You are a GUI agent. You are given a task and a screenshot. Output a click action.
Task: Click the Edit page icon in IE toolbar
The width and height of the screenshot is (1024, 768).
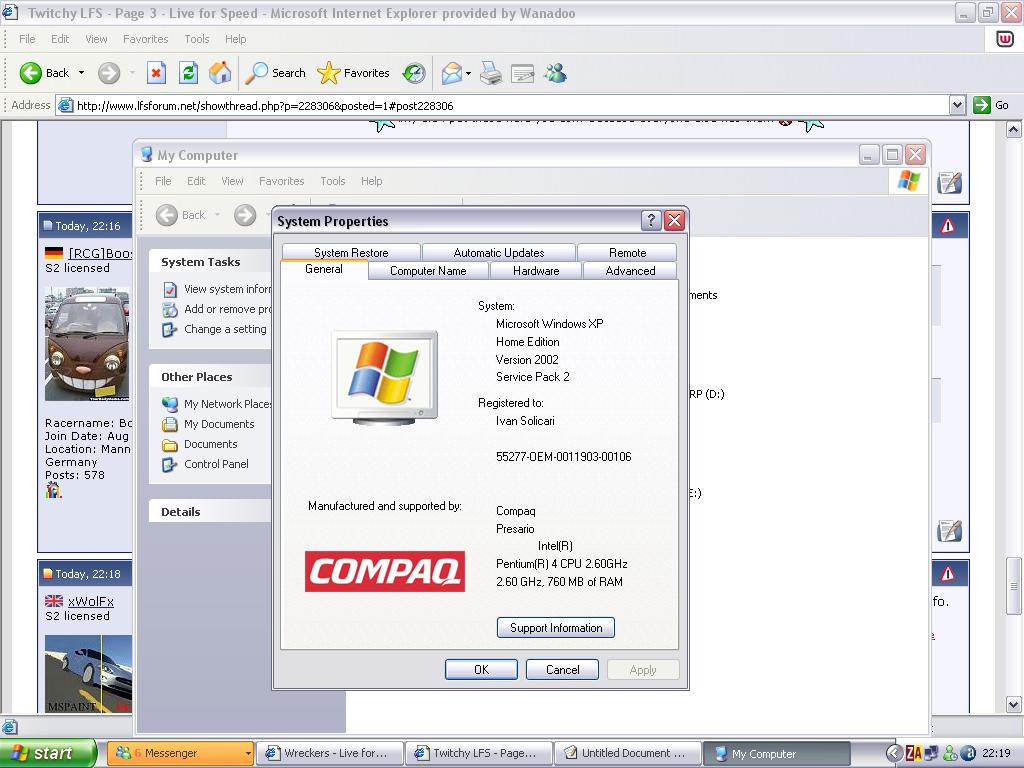click(x=522, y=73)
